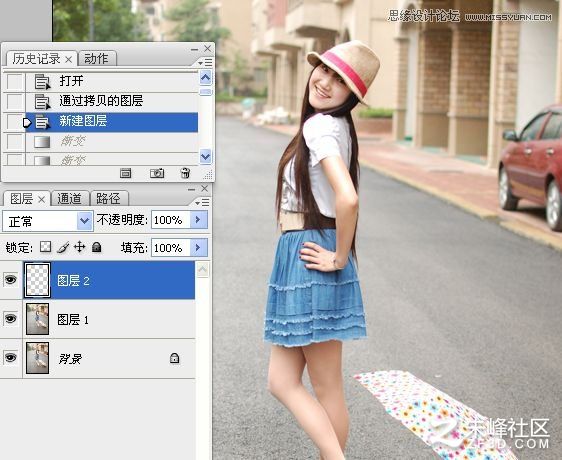
Task: Click the 图层 1 layer thumbnail
Action: pos(38,319)
